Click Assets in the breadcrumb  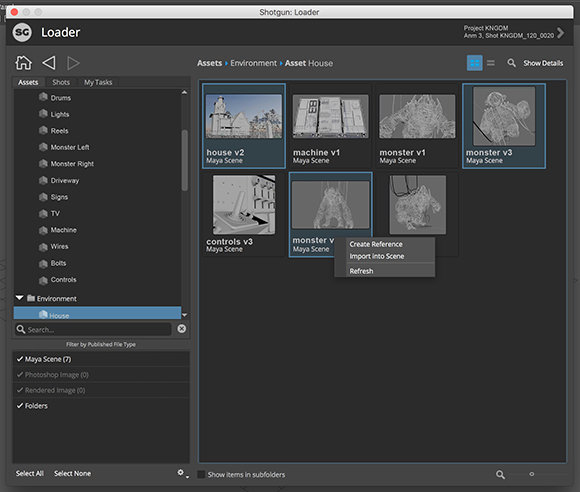pos(209,63)
